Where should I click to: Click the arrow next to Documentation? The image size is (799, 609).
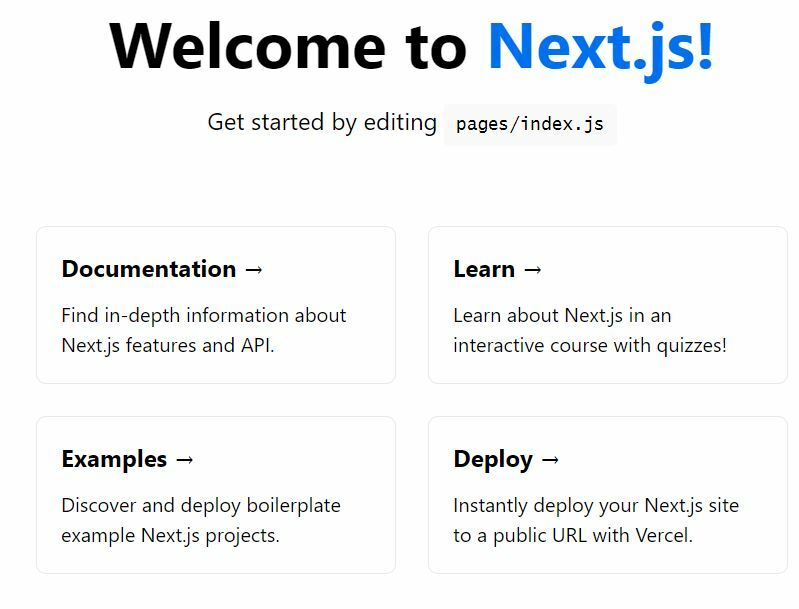pyautogui.click(x=254, y=270)
